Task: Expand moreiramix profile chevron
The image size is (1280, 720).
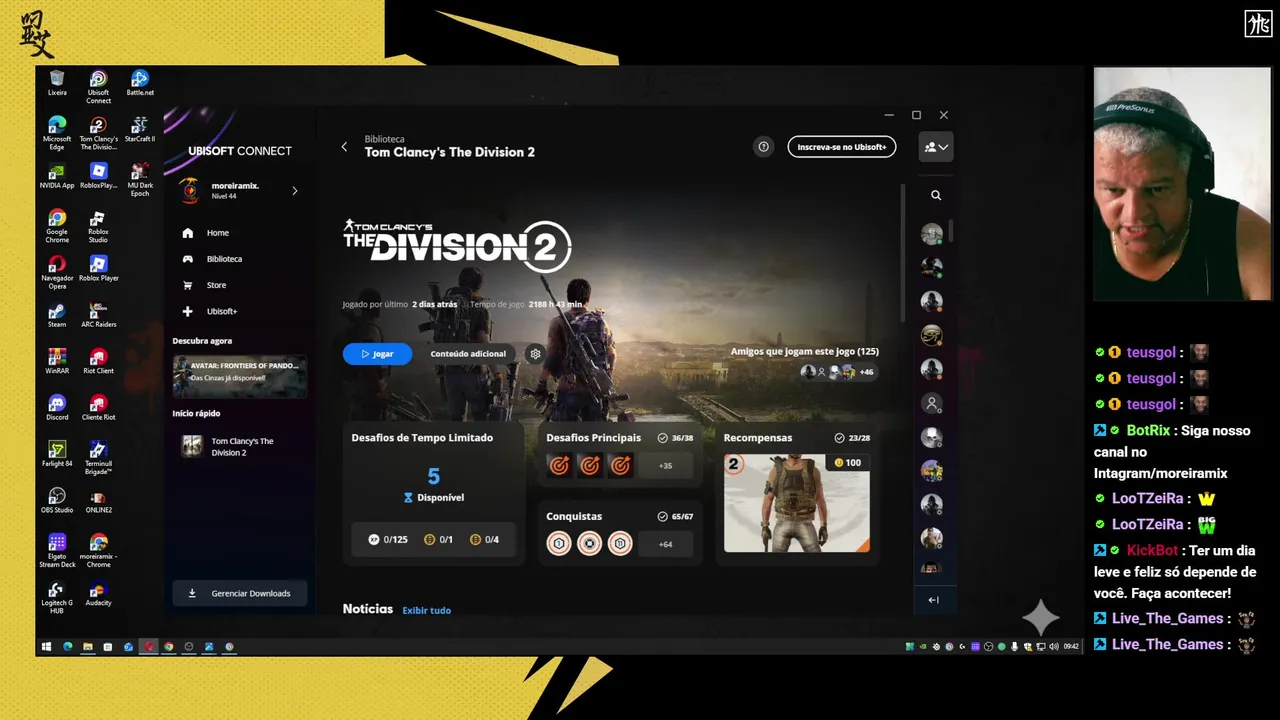Action: click(294, 191)
